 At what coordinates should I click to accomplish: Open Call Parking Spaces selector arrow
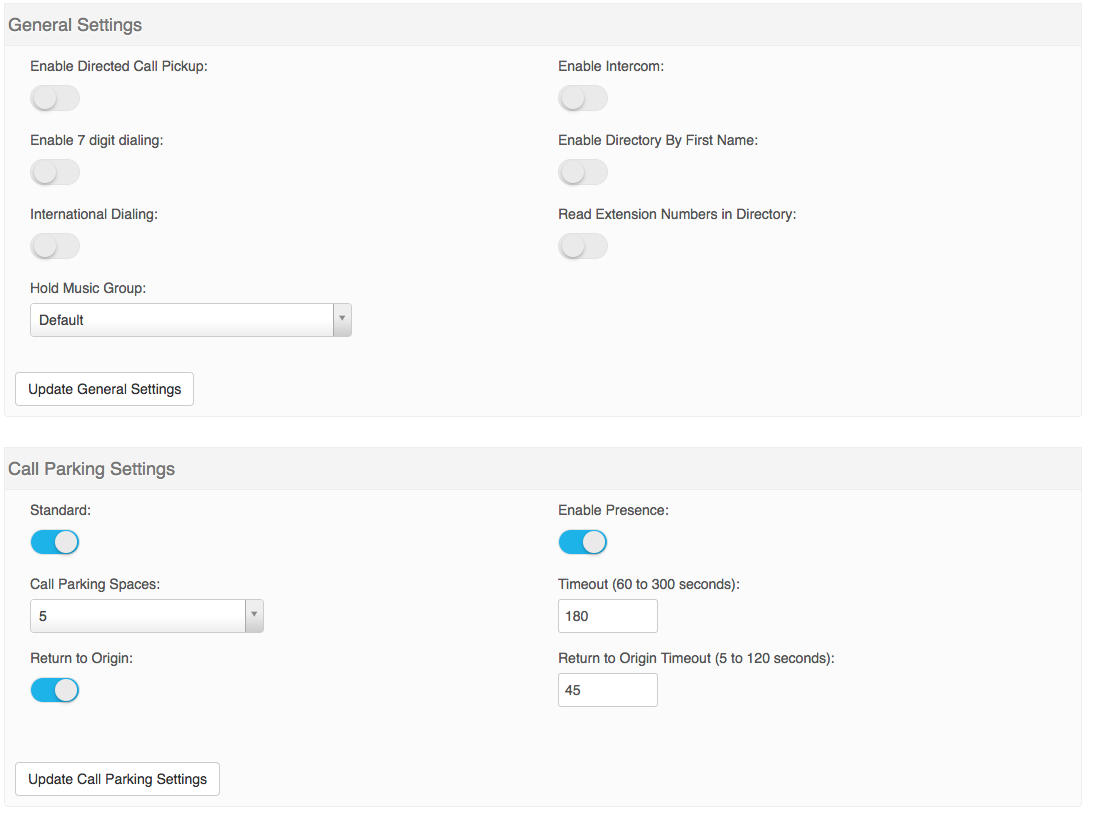pyautogui.click(x=253, y=615)
